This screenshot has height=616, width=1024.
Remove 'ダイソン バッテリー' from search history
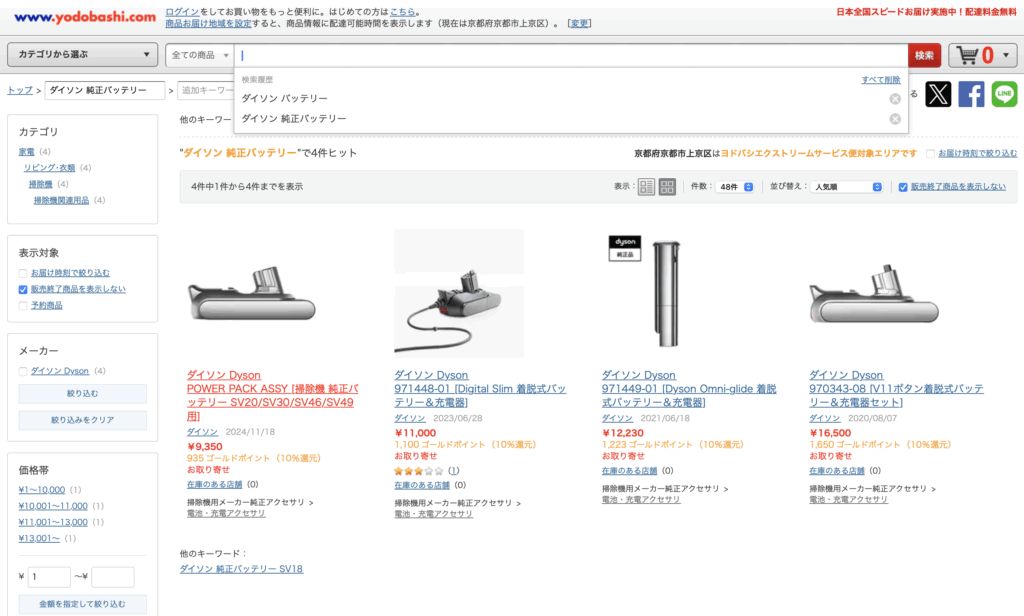[x=895, y=99]
